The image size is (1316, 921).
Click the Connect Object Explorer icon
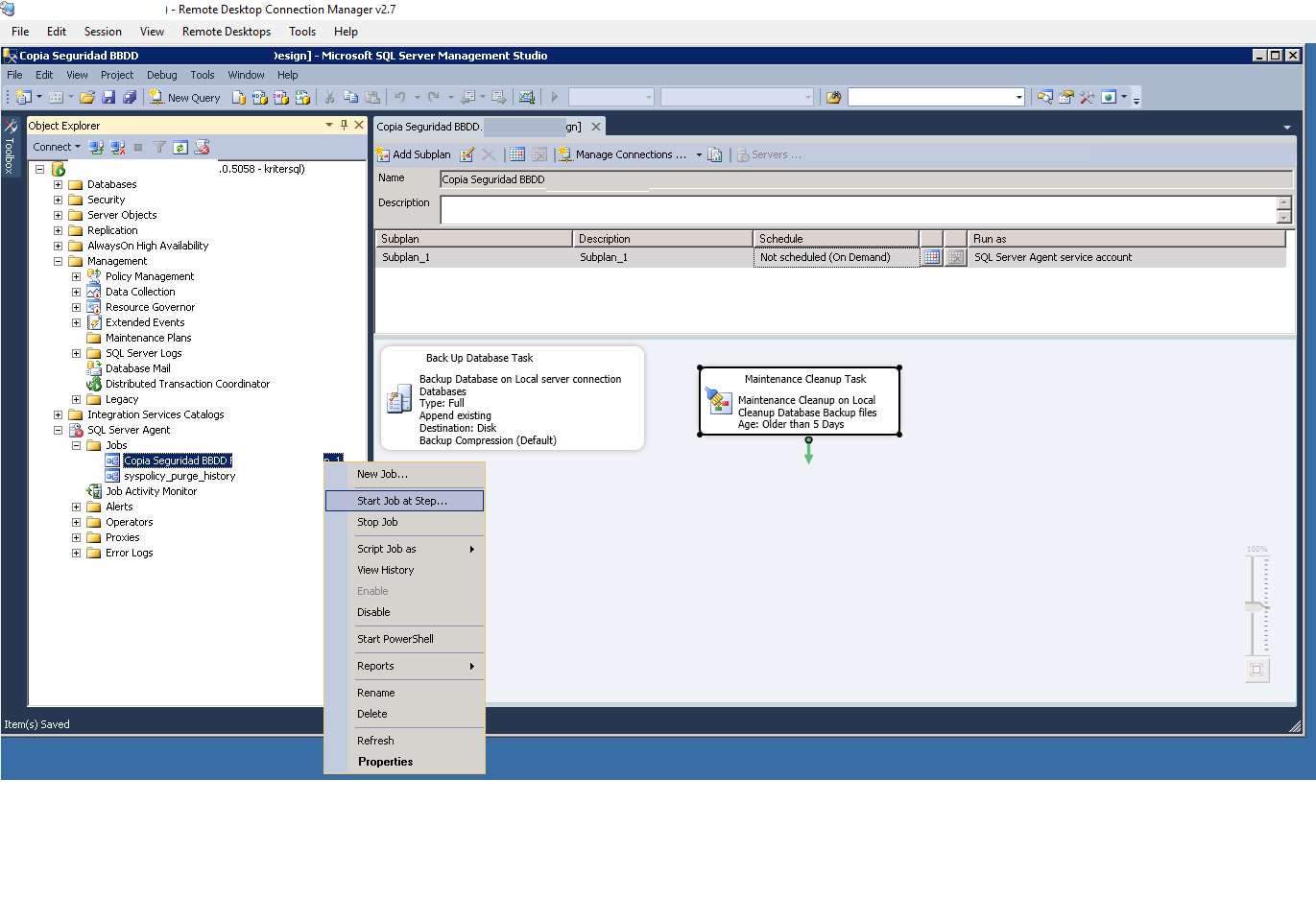96,147
